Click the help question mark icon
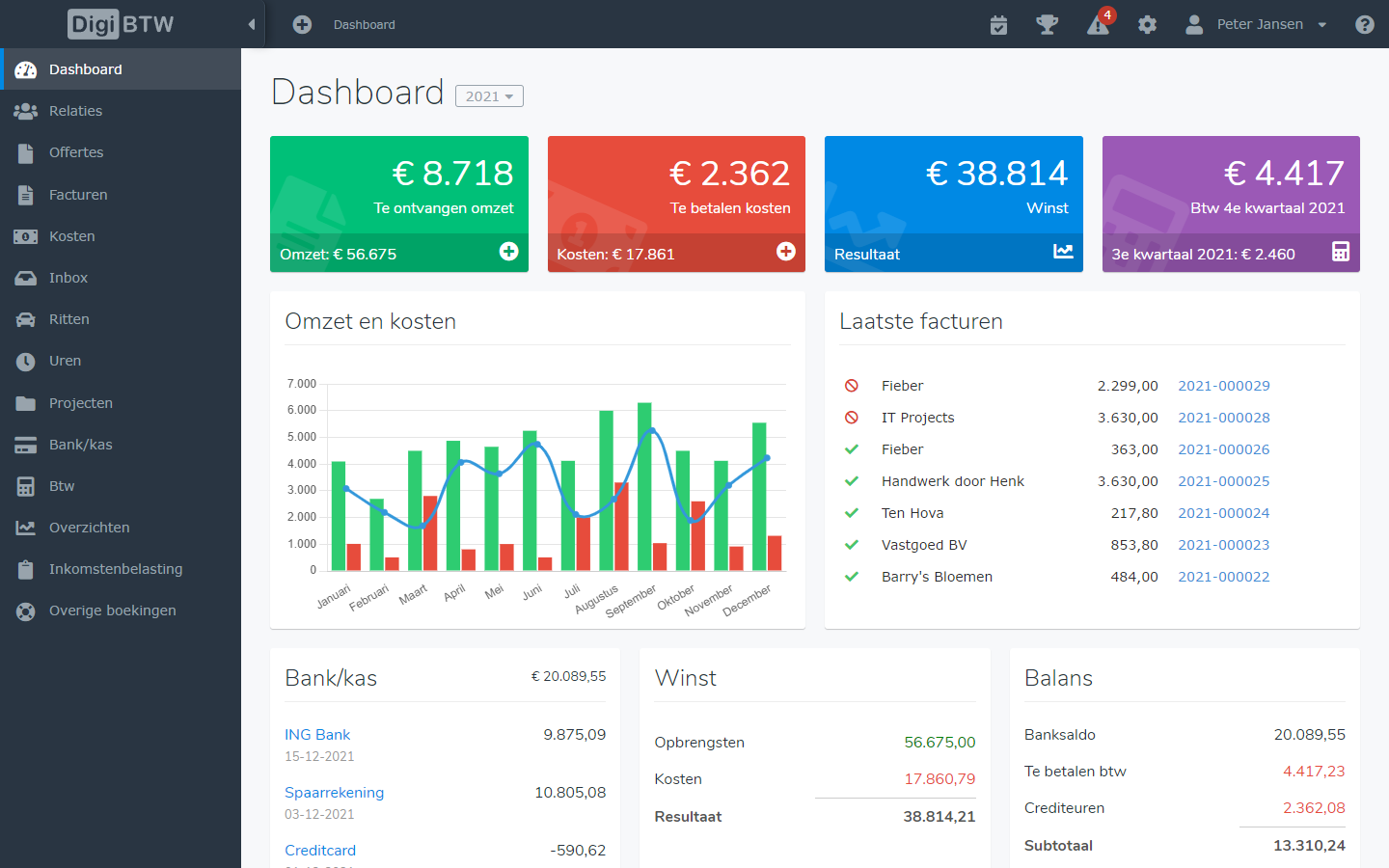The width and height of the screenshot is (1389, 868). [1364, 24]
